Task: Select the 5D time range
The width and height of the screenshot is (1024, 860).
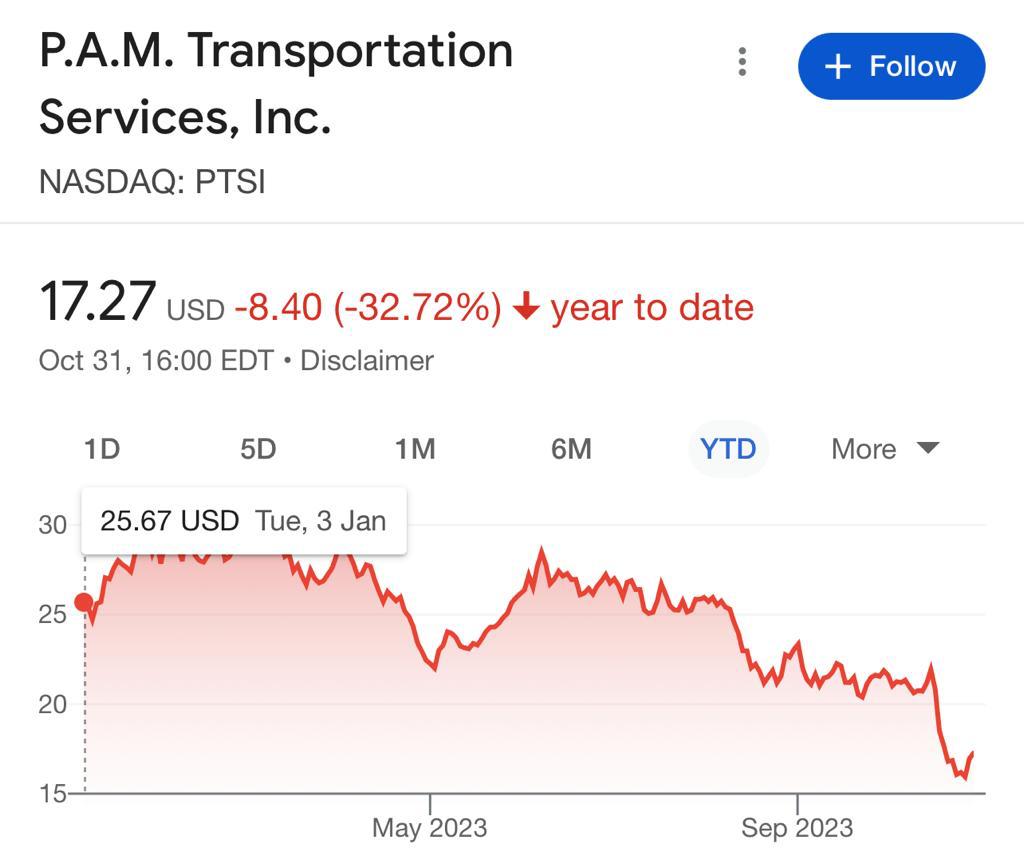Action: (x=258, y=449)
